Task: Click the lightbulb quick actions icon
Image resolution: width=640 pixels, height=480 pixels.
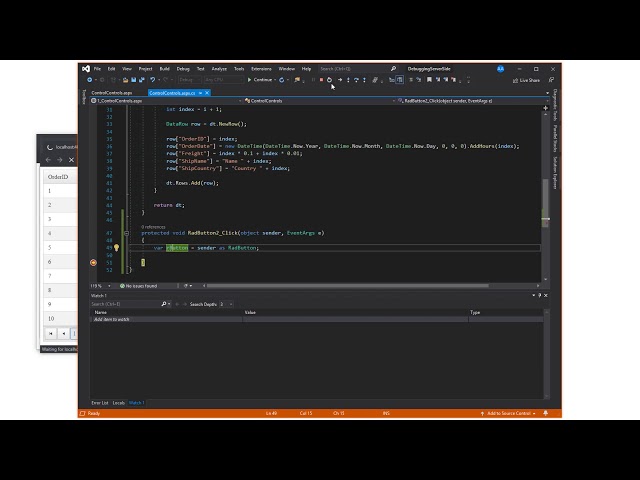Action: point(116,247)
